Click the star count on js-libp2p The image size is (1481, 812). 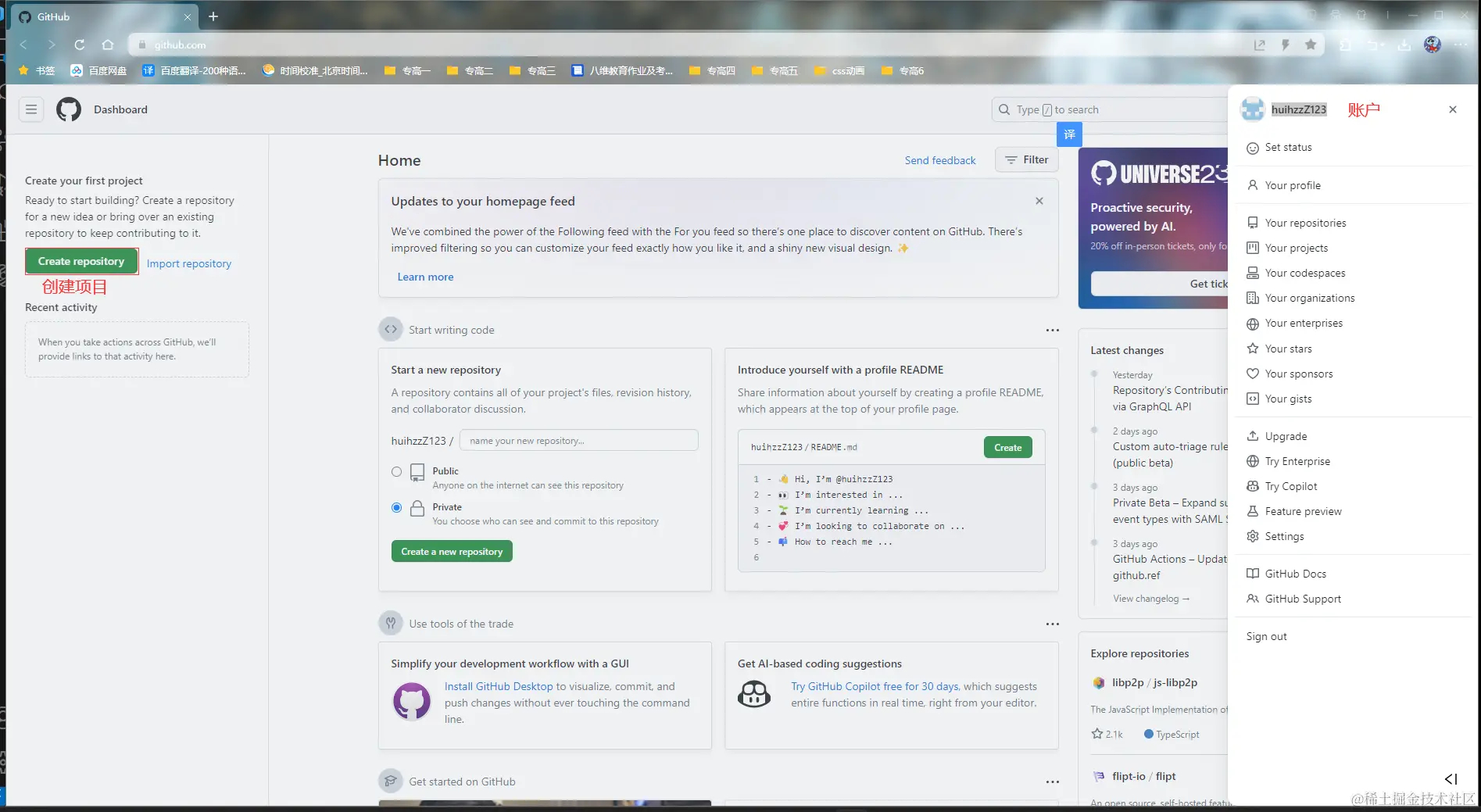point(1107,734)
